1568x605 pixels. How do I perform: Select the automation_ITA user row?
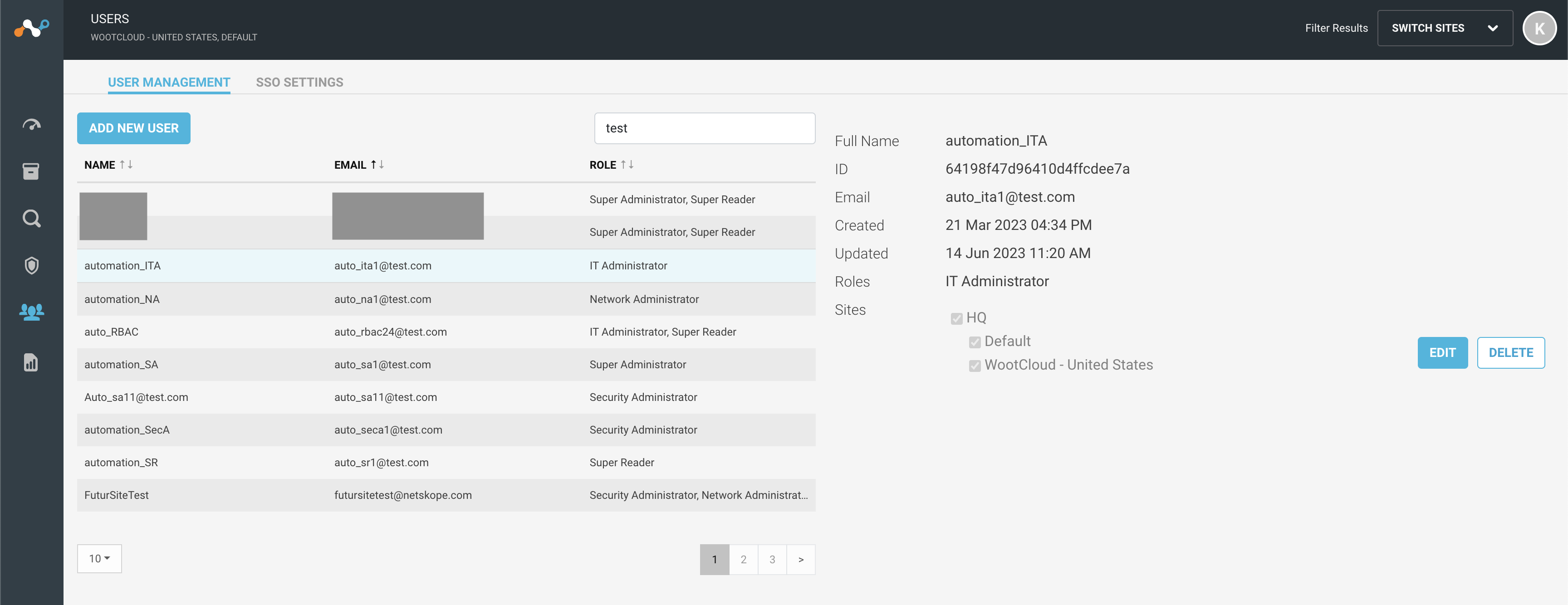tap(446, 266)
